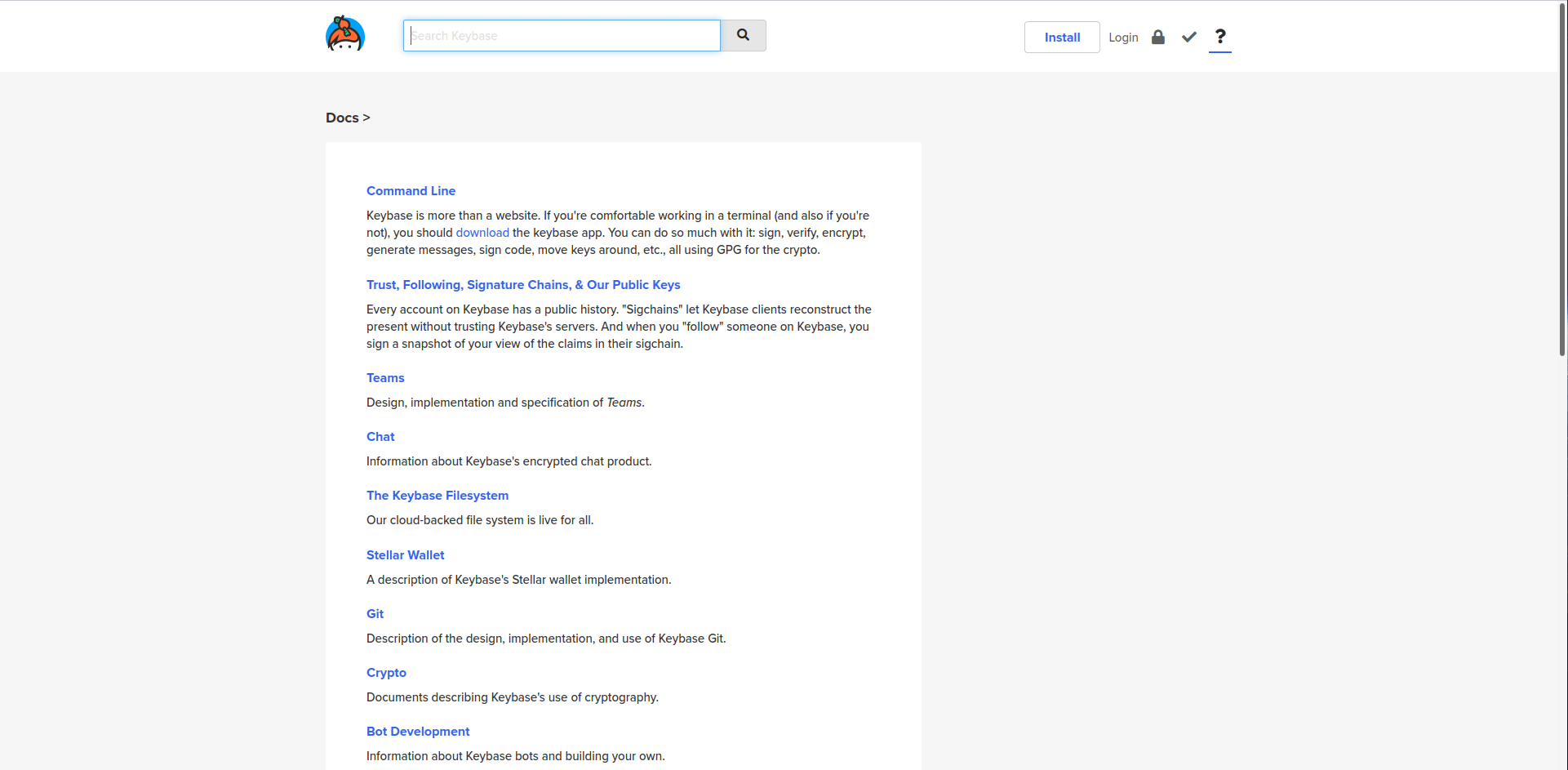Click the vertical page scrollbar thumb
Screen dimensions: 1568x770
point(1562,179)
